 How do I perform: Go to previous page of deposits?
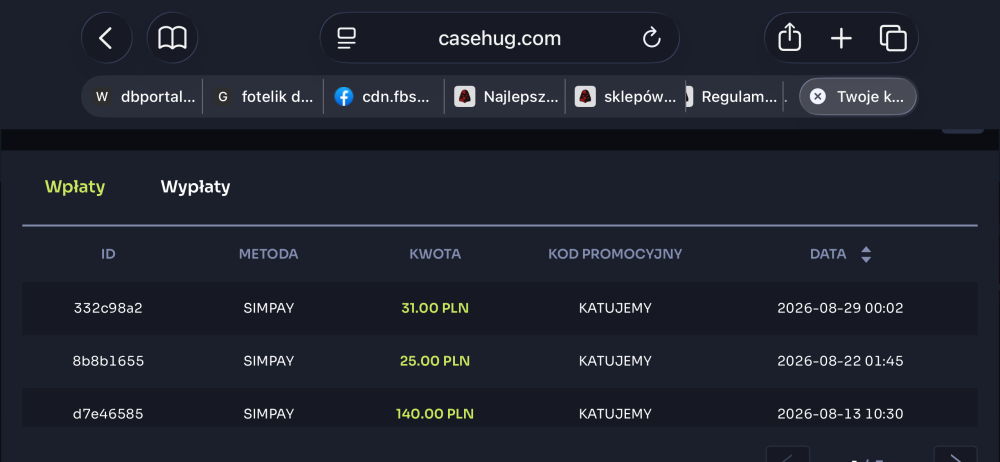click(x=788, y=454)
